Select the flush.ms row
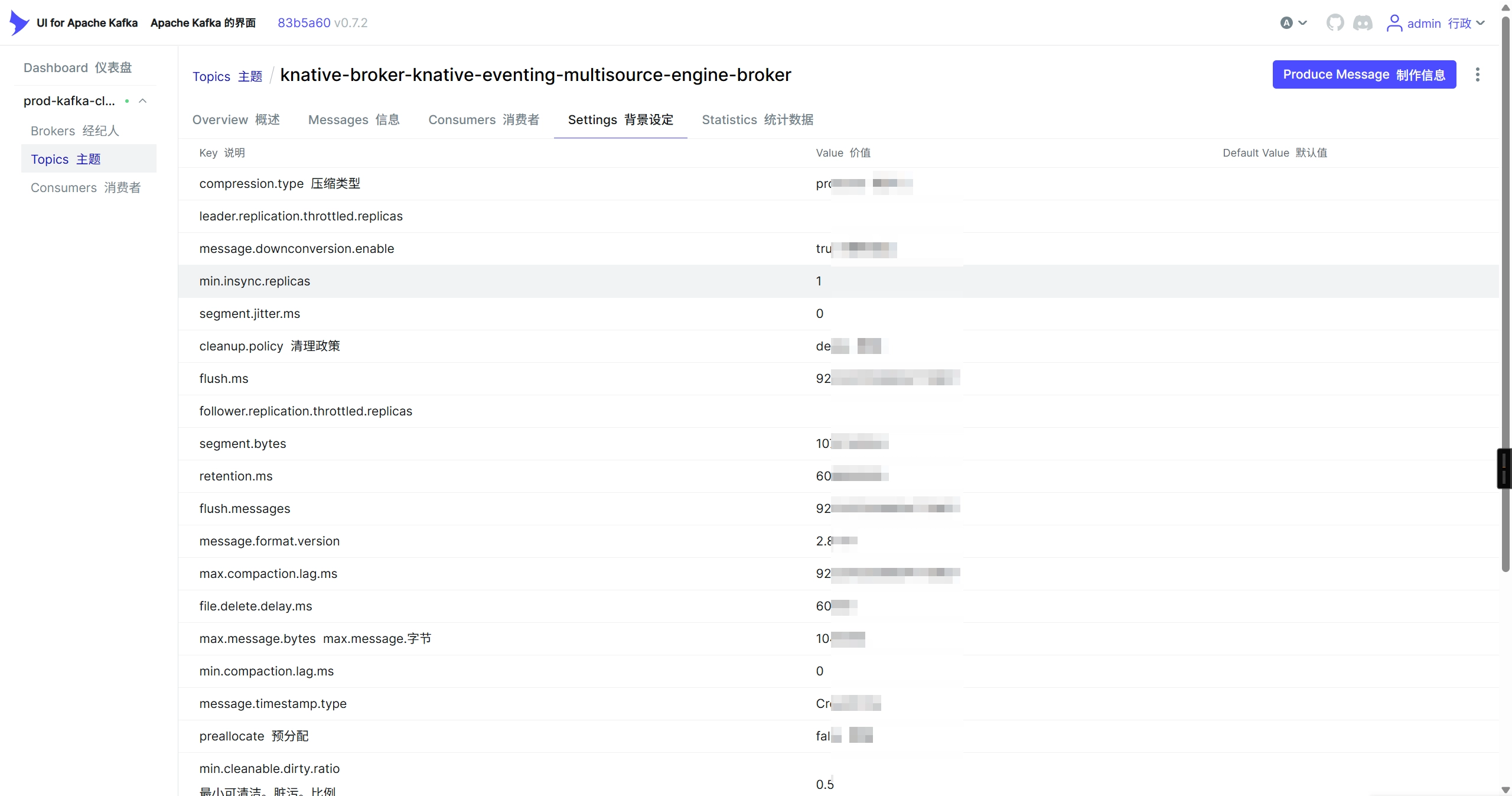 pyautogui.click(x=839, y=379)
